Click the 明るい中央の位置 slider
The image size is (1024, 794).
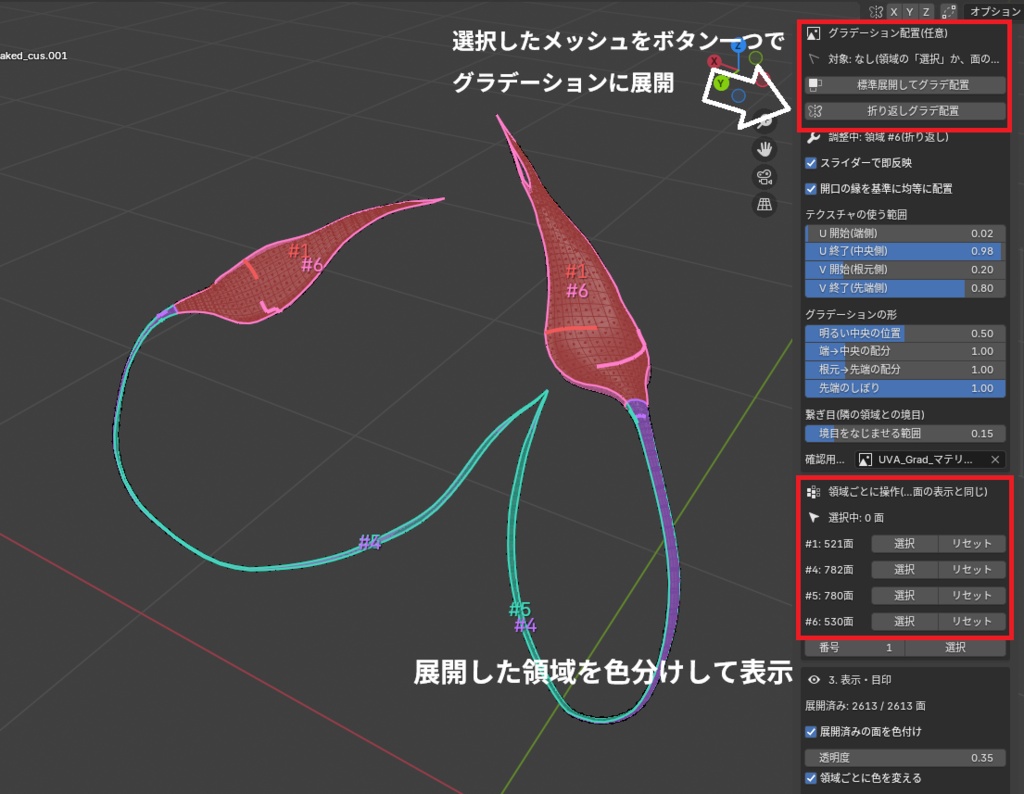click(905, 333)
